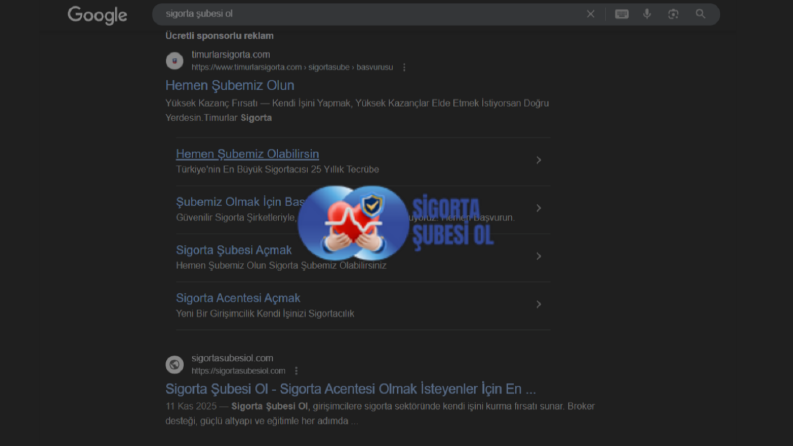Viewport: 793px width, 446px height.
Task: Click the "timurlarsigorta.com" site name text
Action: click(x=231, y=54)
